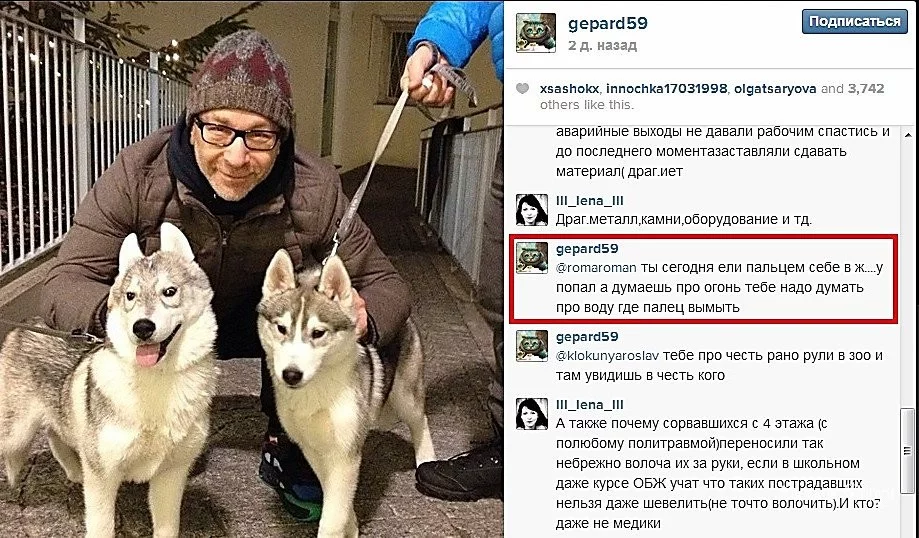Click the gepard59 profile avatar in header

pos(535,33)
